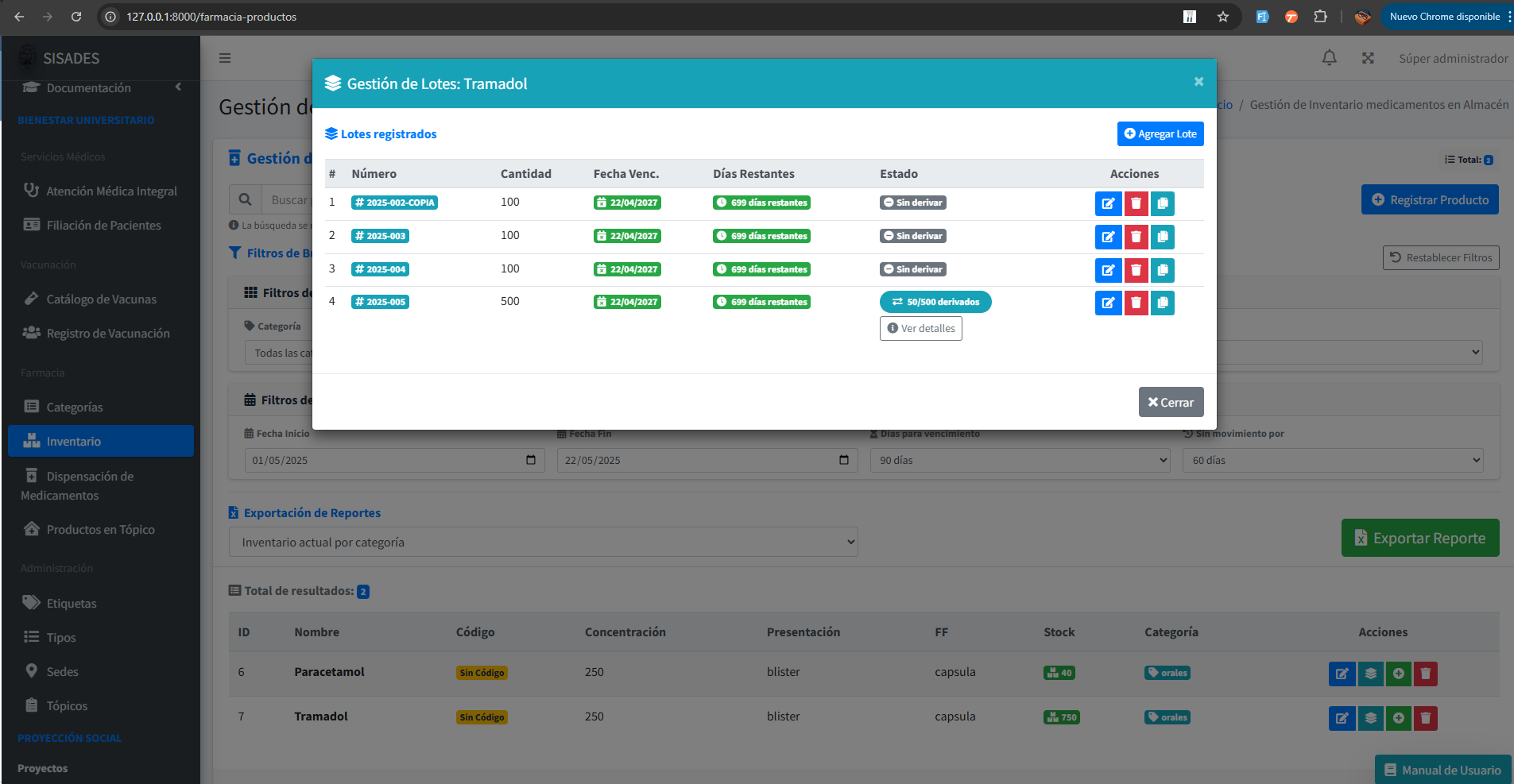Edit lot 2025-004 with pencil icon
This screenshot has height=784, width=1514.
point(1108,270)
